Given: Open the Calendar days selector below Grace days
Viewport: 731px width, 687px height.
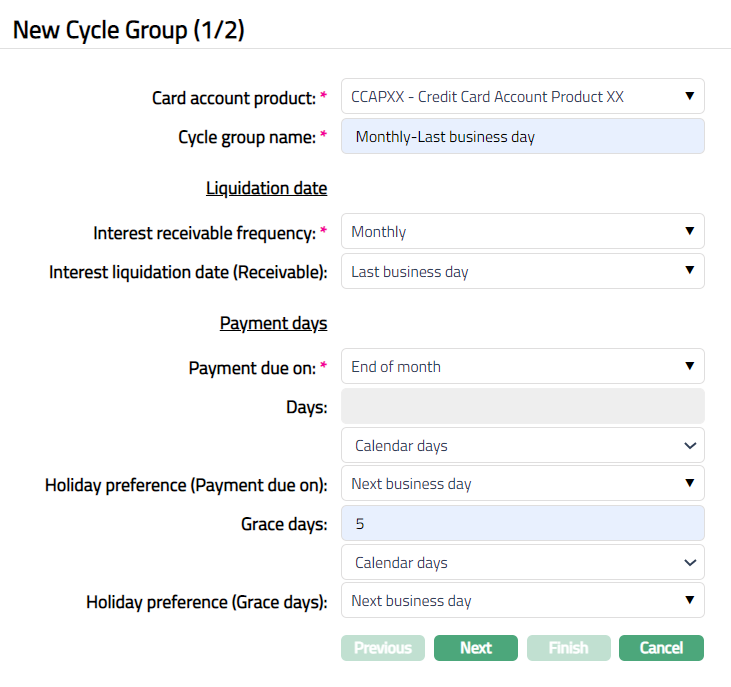Looking at the screenshot, I should 522,562.
